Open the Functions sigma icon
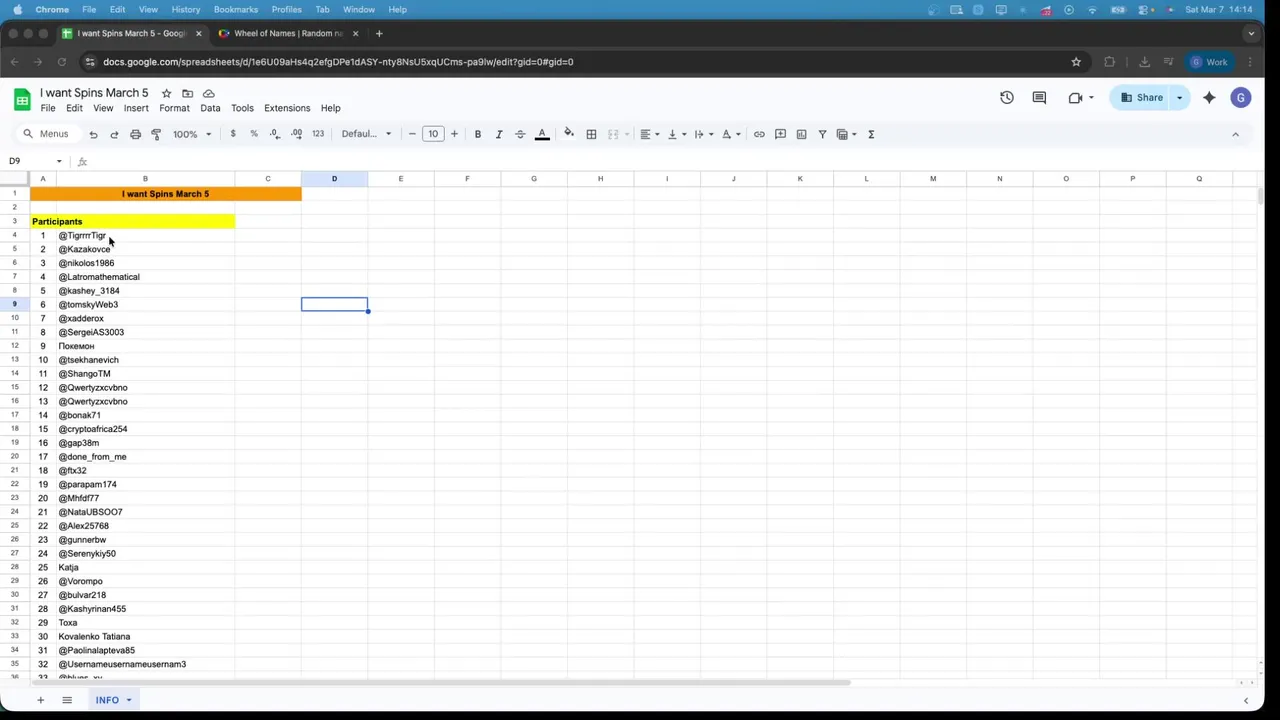 (x=871, y=134)
